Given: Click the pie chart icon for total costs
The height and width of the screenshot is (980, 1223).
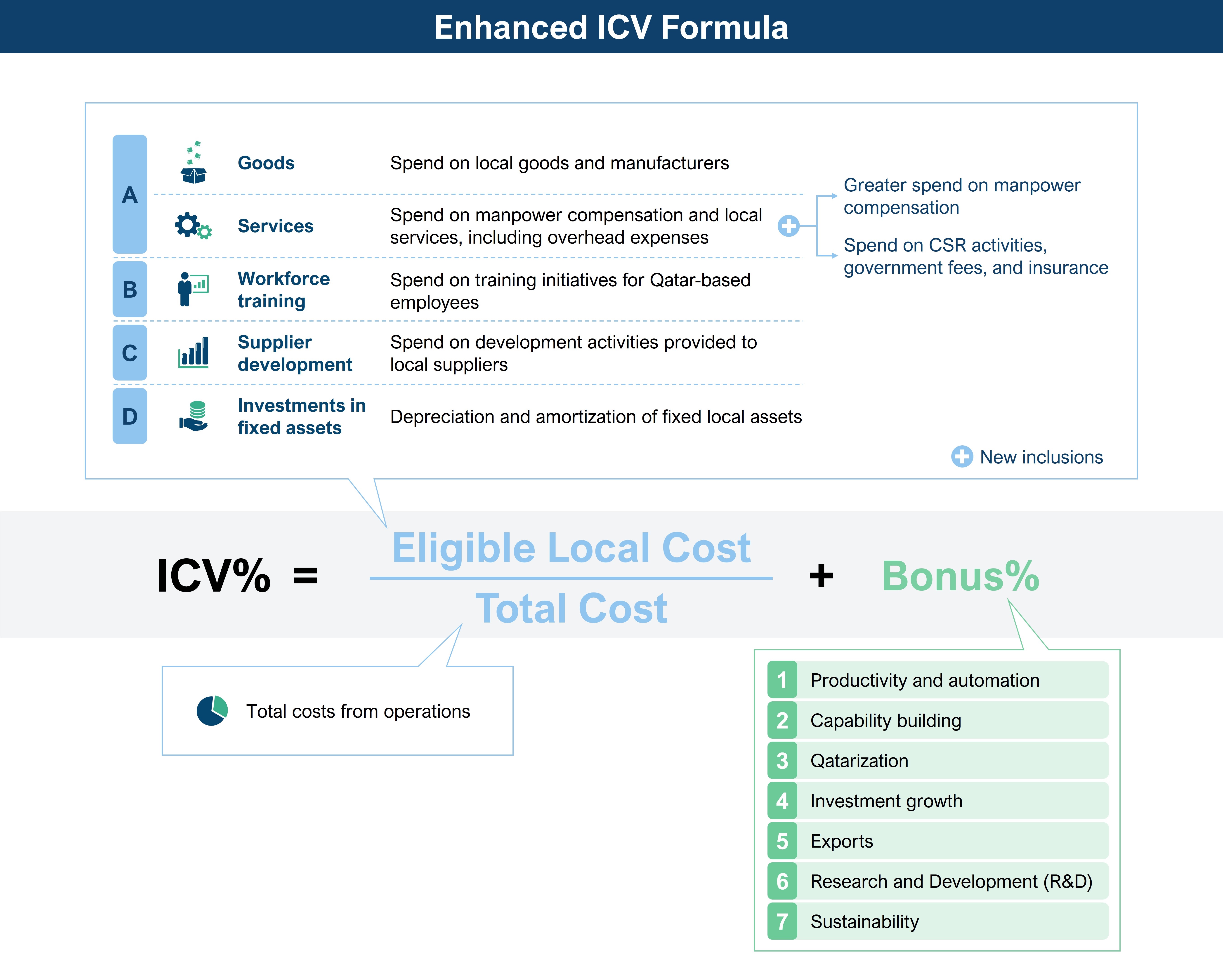Looking at the screenshot, I should (x=212, y=711).
